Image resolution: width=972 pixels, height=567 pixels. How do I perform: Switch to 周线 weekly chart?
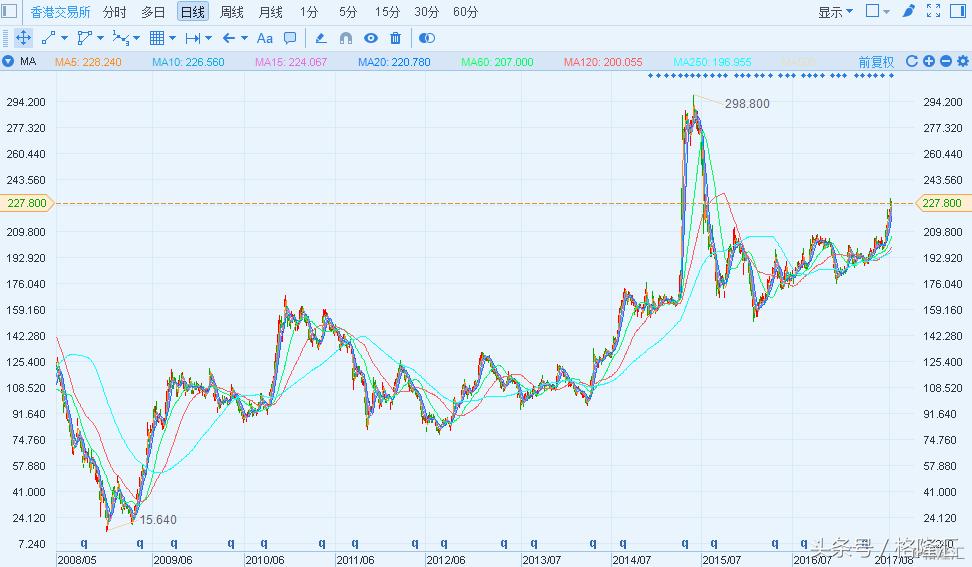231,12
